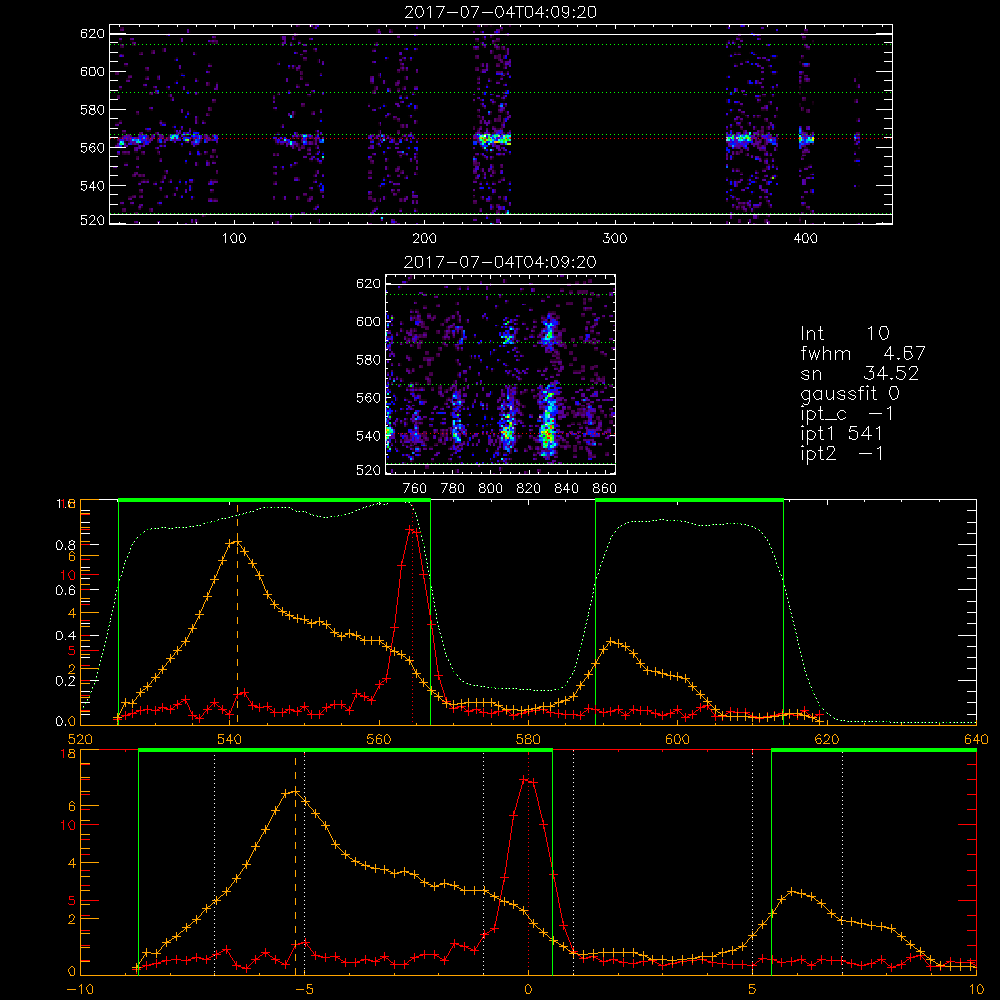
Task: Click x-axis tick label 840 on middle image
Action: click(566, 489)
